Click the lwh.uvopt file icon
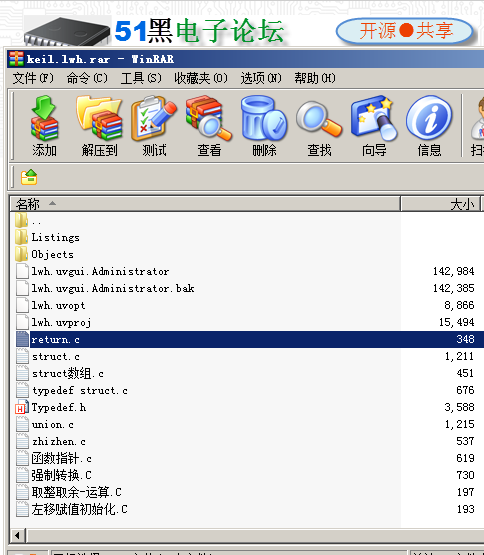484x555 pixels. [x=22, y=305]
